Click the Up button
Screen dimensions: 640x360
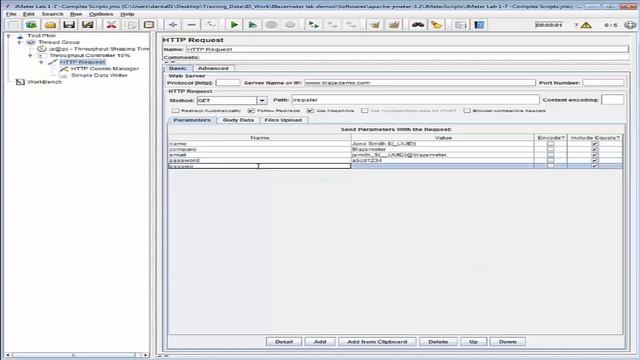pyautogui.click(x=473, y=342)
